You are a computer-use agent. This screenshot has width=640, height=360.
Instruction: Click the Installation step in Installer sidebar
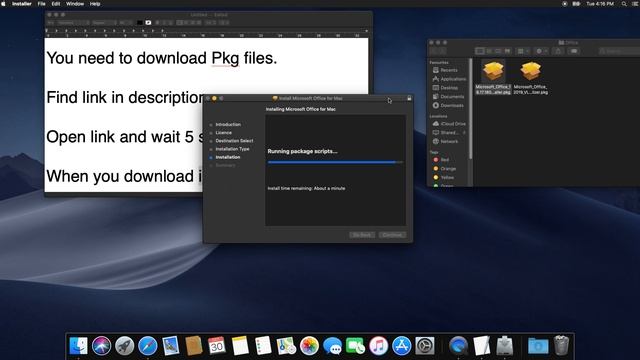tap(228, 157)
